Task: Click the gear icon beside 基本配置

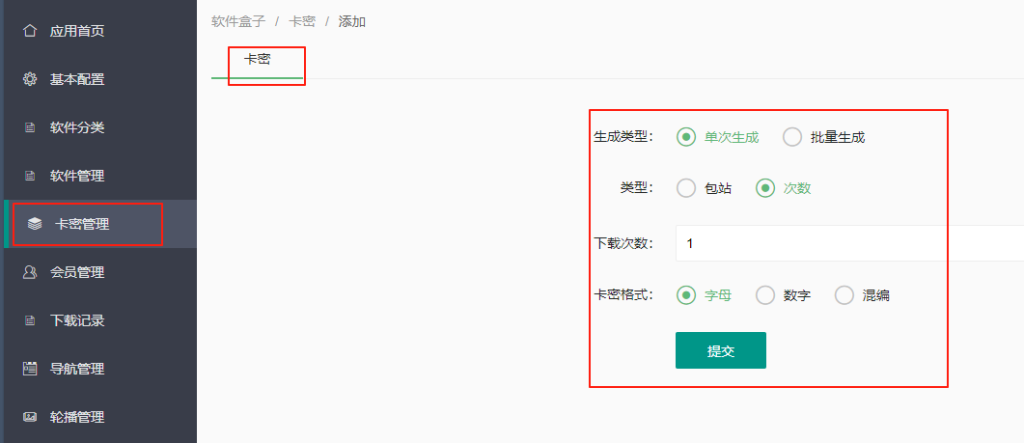Action: pos(29,80)
